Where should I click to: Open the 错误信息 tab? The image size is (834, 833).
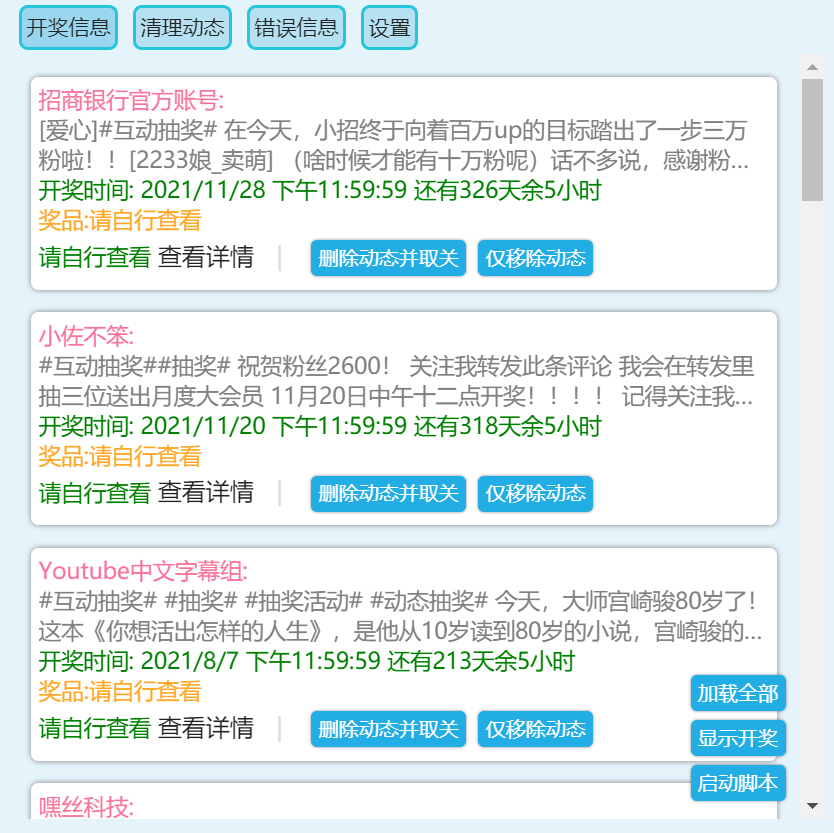pyautogui.click(x=296, y=28)
